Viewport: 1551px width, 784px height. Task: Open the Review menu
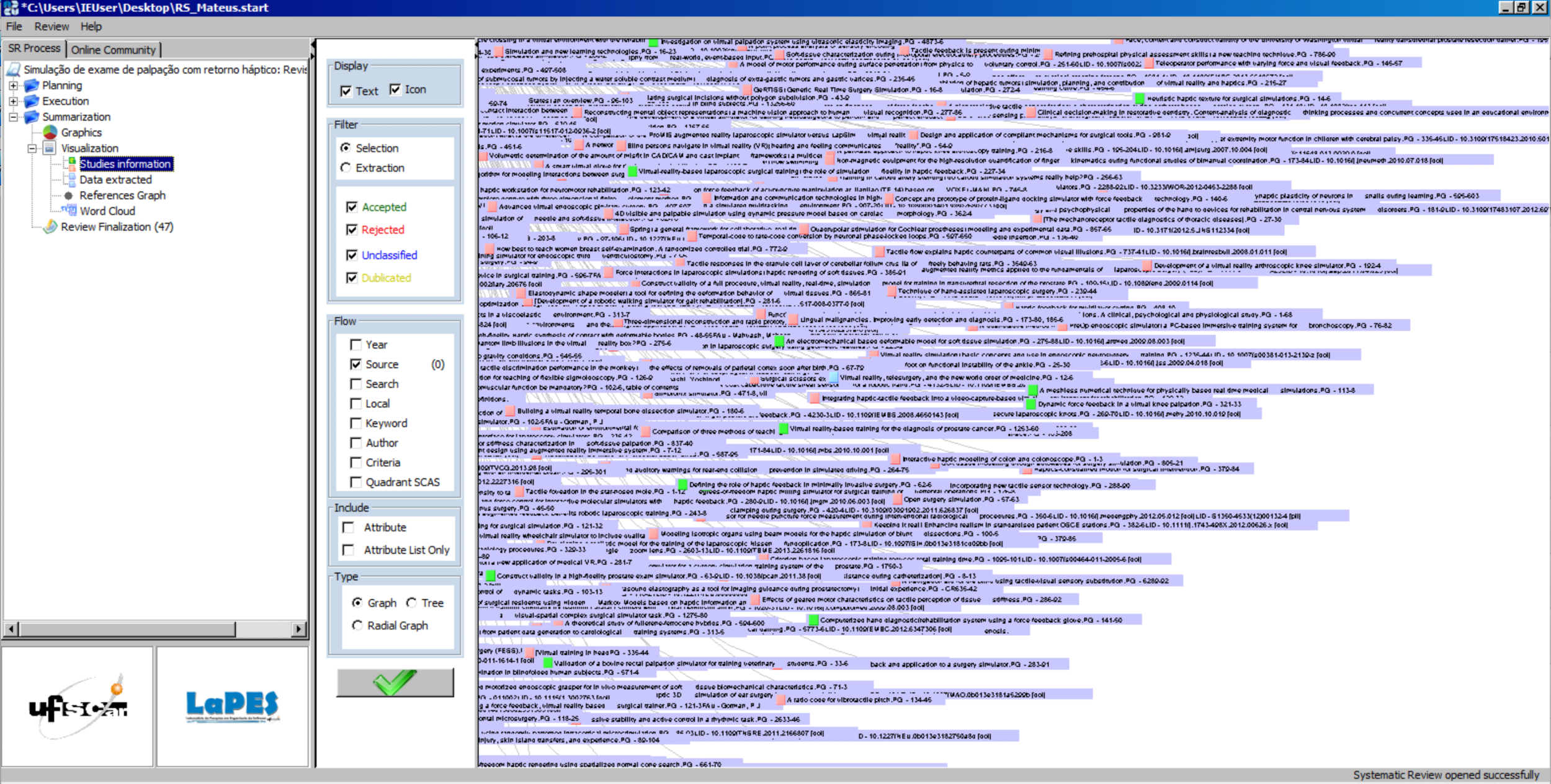tap(51, 27)
